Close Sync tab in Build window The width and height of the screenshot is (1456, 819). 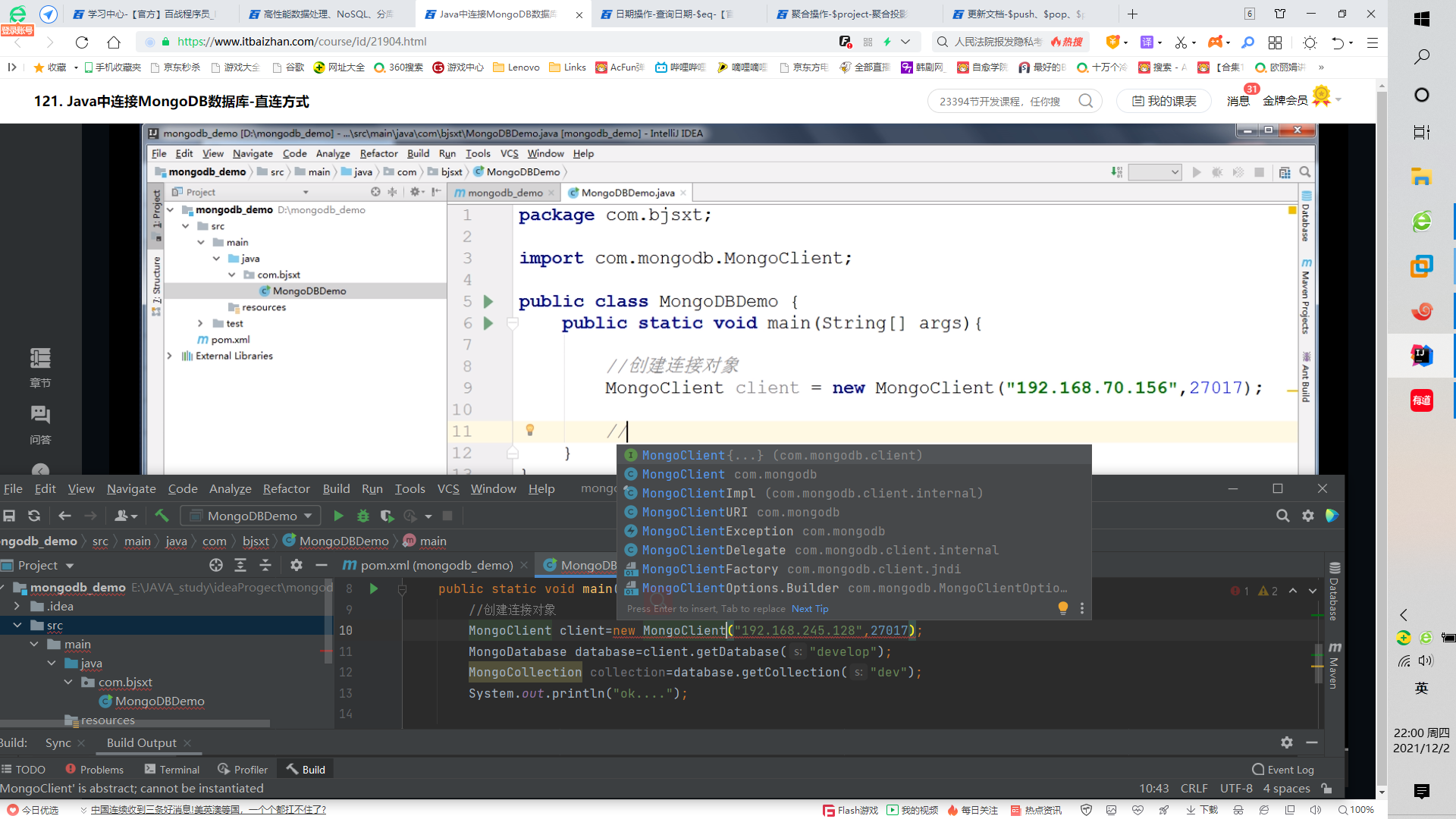(x=81, y=742)
